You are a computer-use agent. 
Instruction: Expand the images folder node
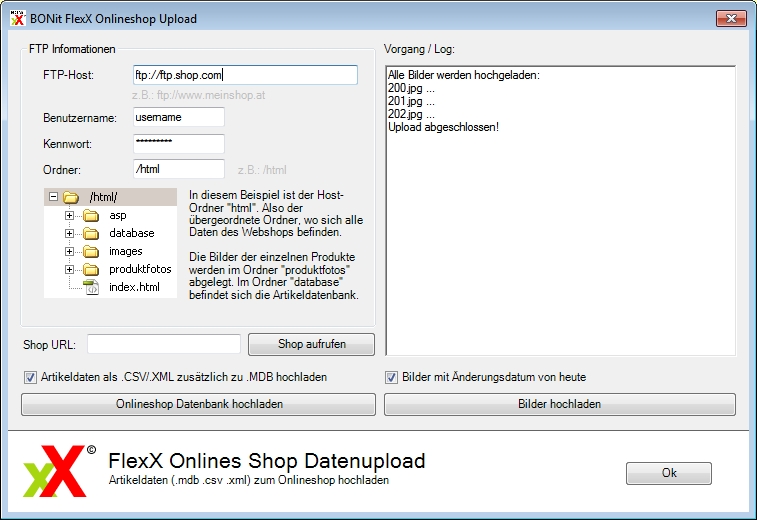pos(70,252)
